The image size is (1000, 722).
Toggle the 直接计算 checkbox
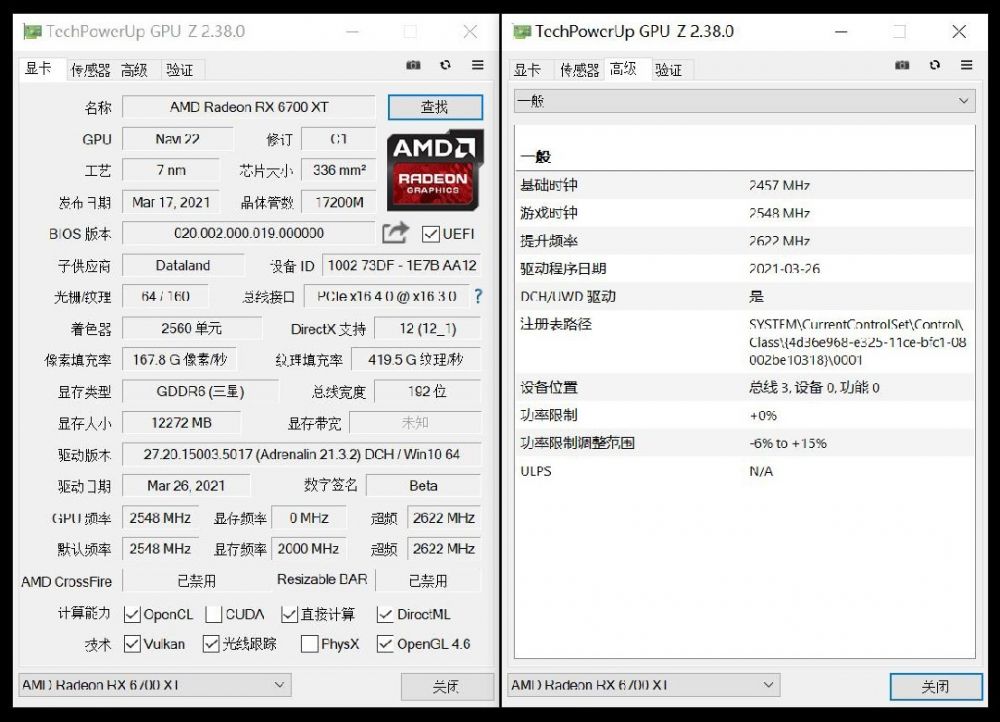(x=289, y=614)
